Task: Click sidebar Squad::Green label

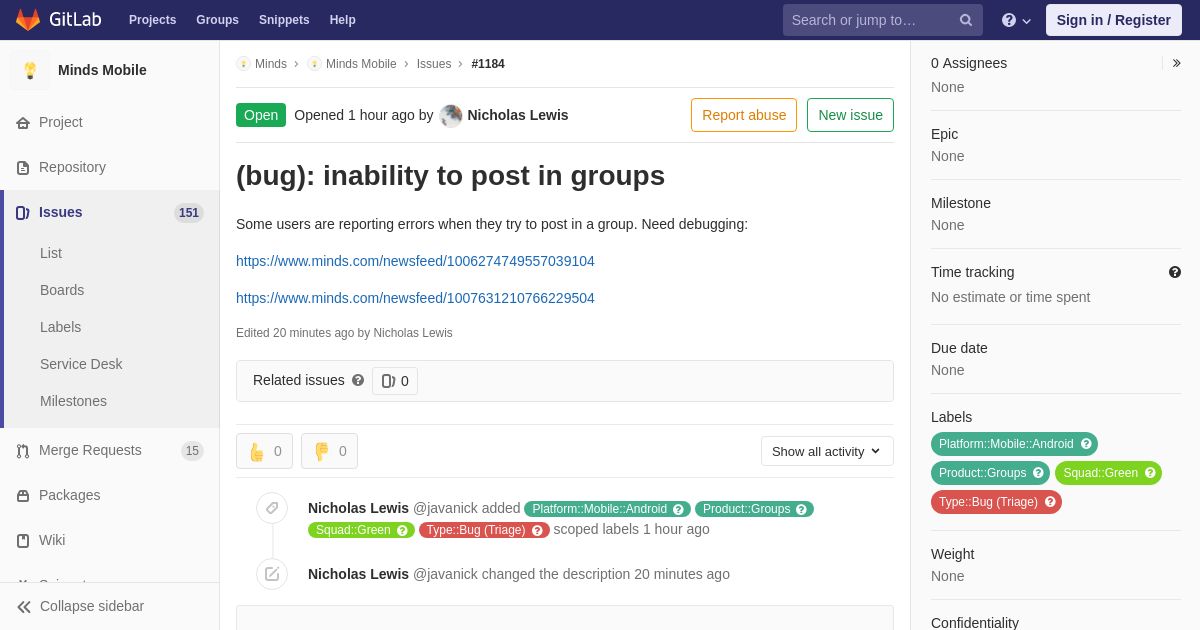Action: point(1100,473)
